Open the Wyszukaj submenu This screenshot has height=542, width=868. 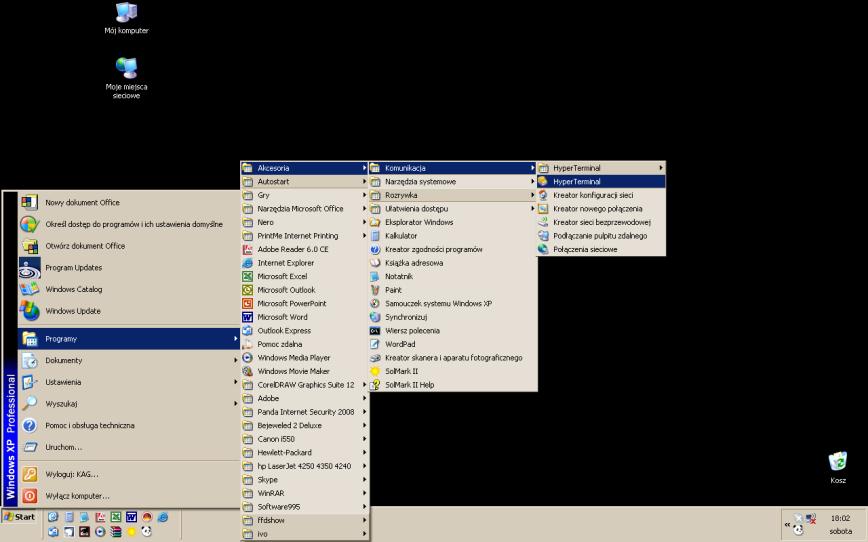pos(129,404)
